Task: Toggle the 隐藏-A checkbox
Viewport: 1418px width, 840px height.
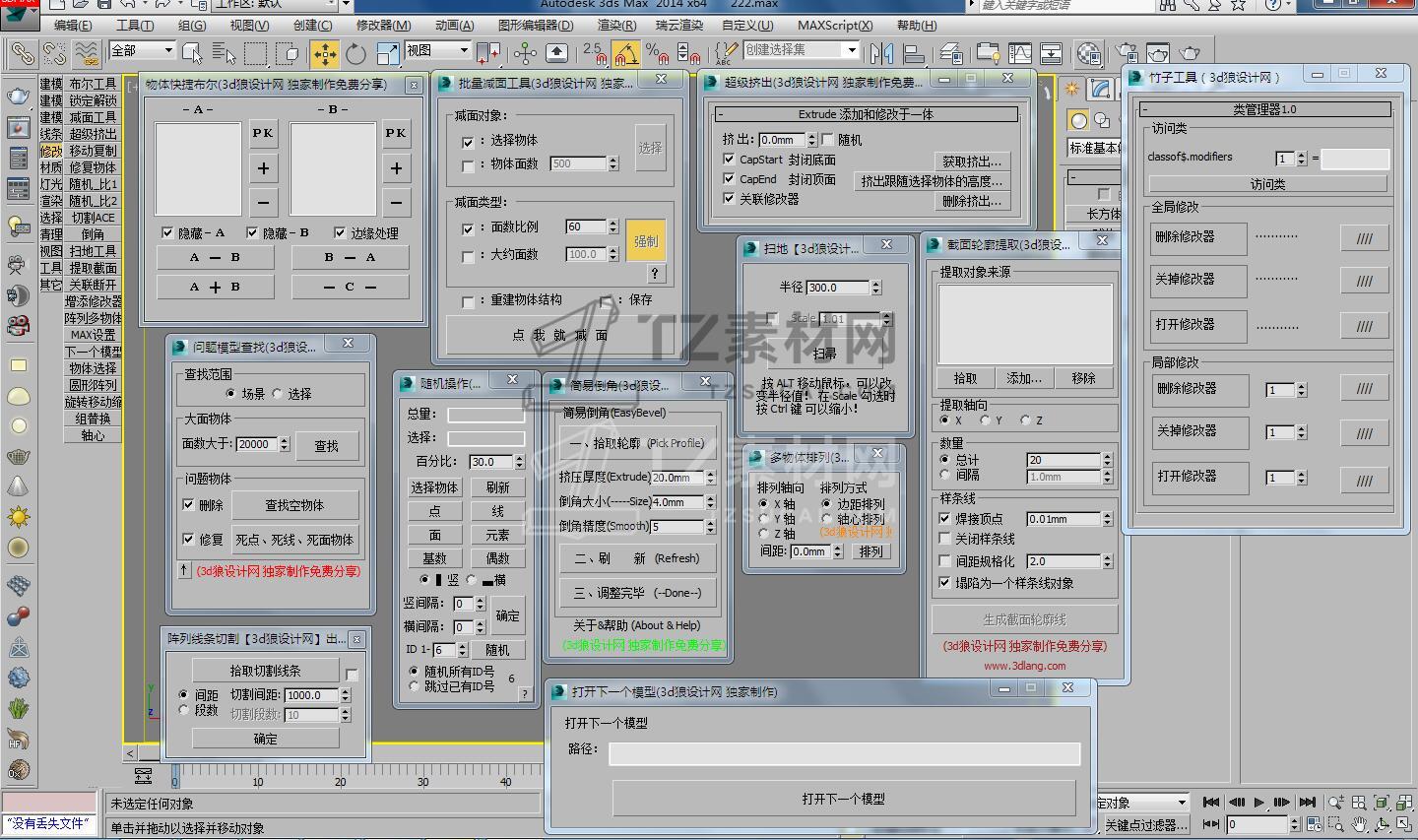Action: pos(167,233)
